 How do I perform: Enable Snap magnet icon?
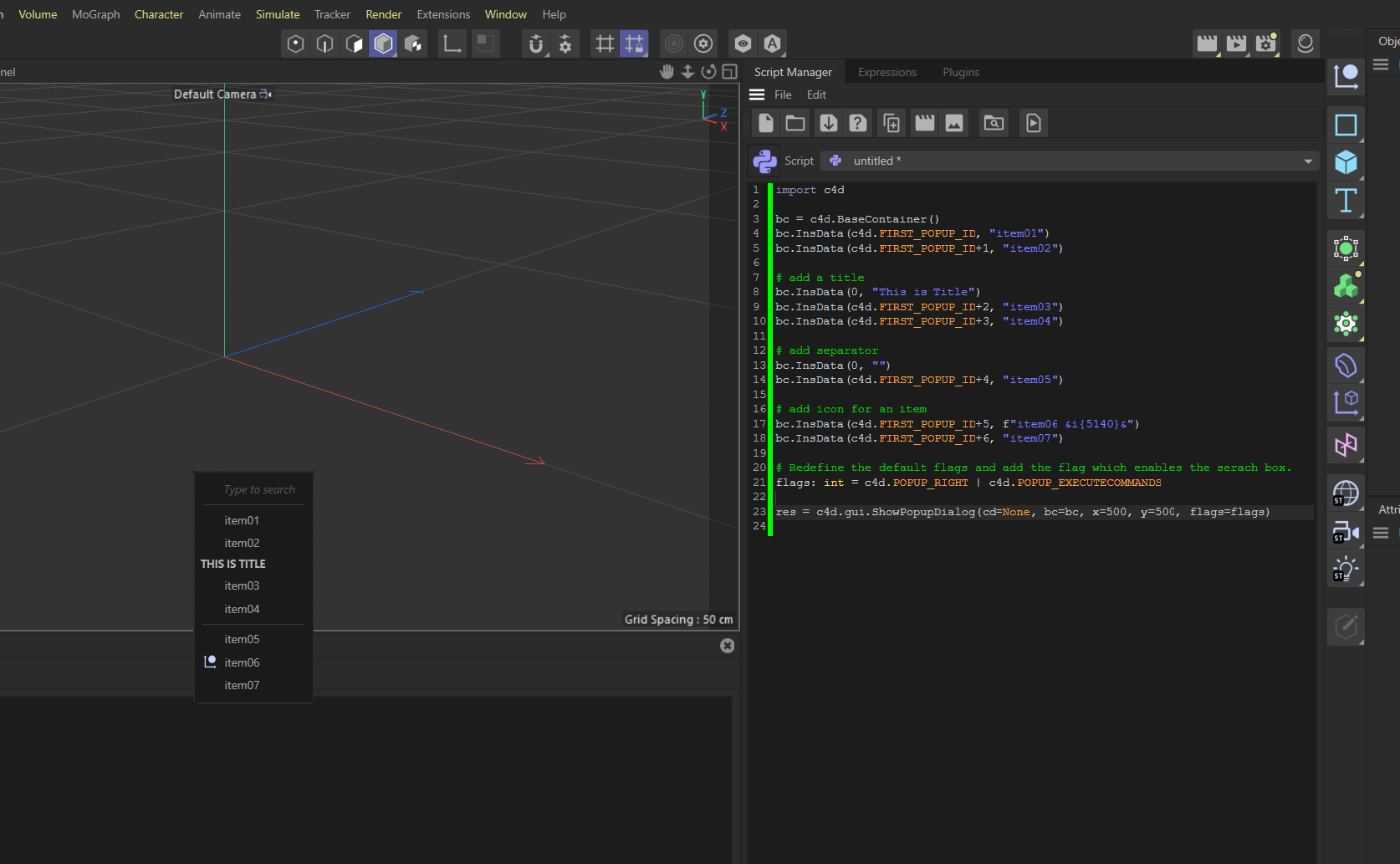click(x=536, y=43)
